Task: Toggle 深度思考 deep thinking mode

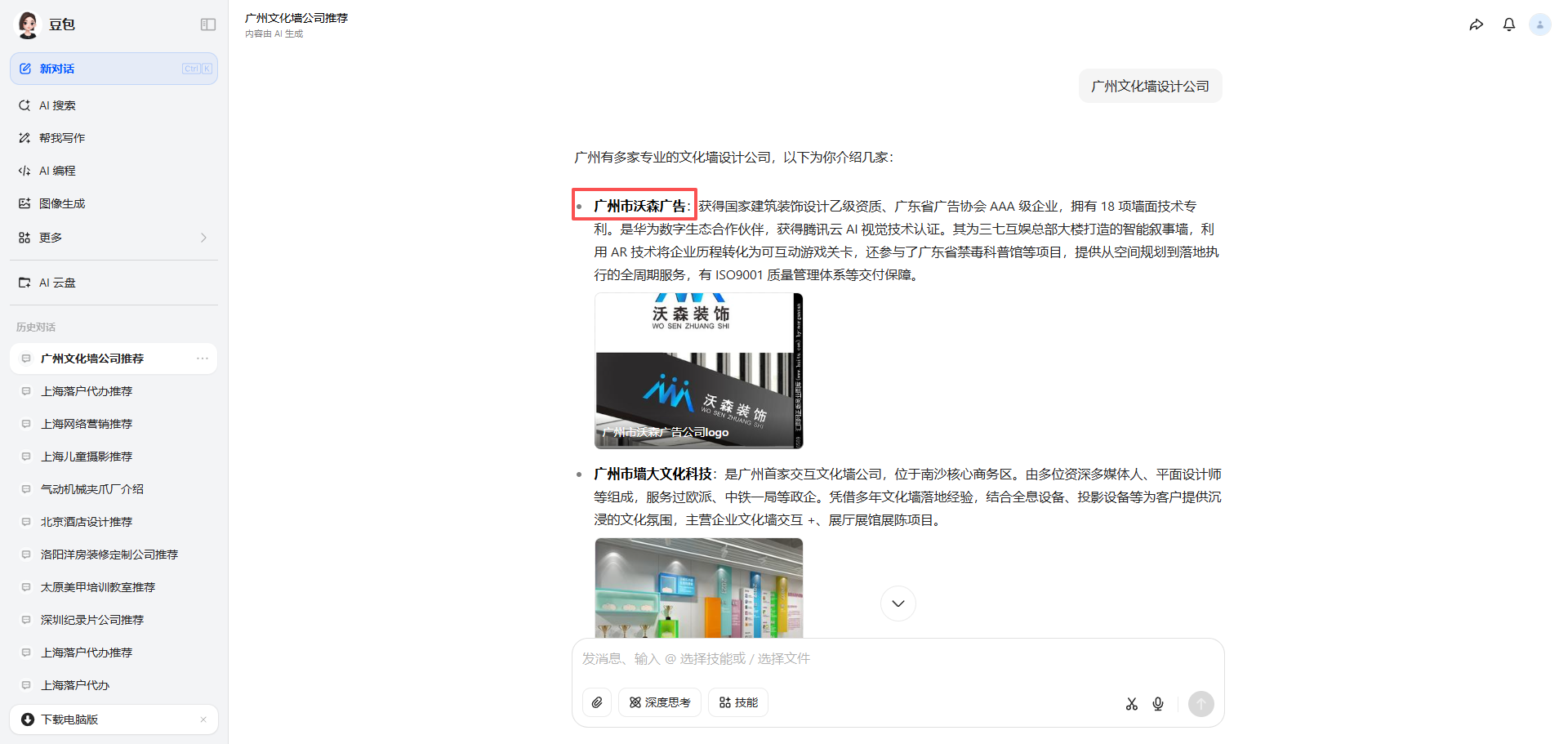Action: click(x=660, y=702)
